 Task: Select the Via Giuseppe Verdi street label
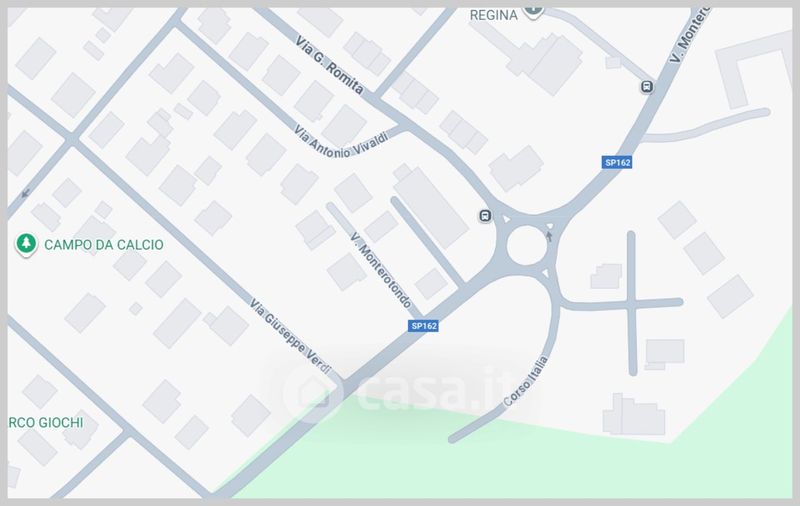[x=291, y=337]
